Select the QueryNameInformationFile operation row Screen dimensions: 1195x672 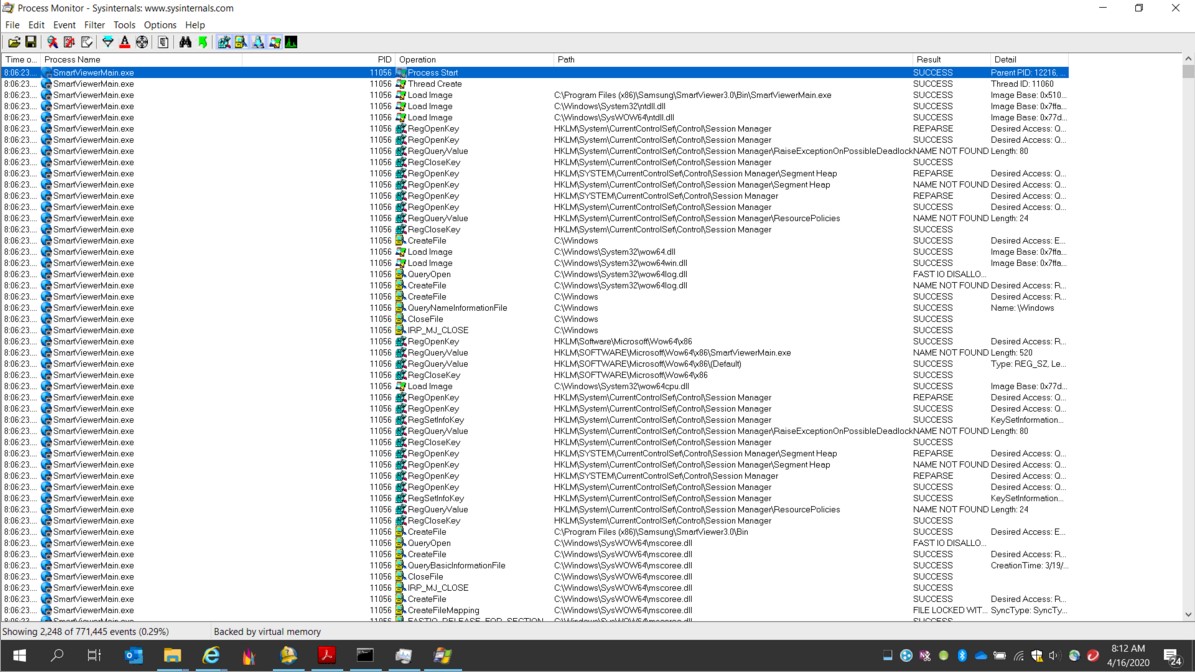534,308
